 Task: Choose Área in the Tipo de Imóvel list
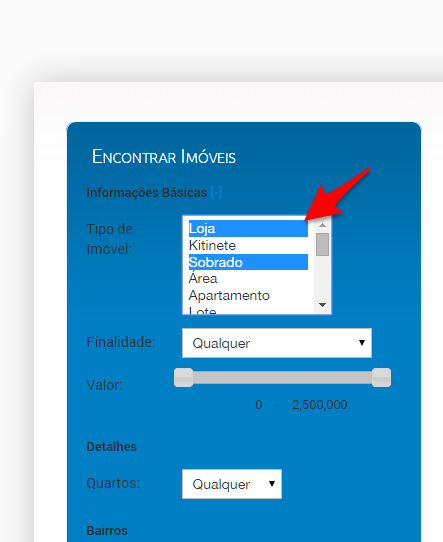click(248, 279)
